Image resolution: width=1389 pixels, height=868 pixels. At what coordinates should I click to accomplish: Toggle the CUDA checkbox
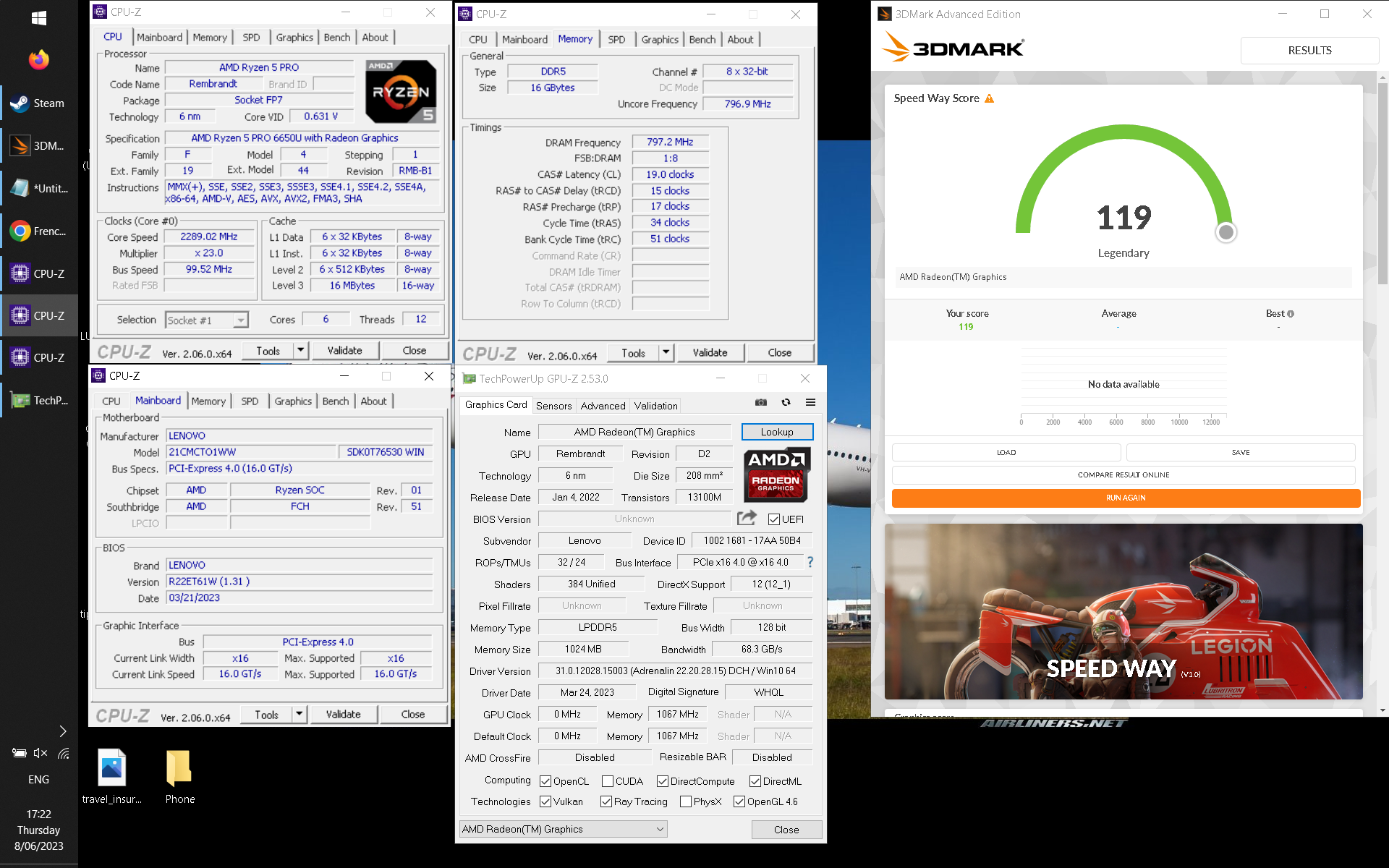click(608, 781)
